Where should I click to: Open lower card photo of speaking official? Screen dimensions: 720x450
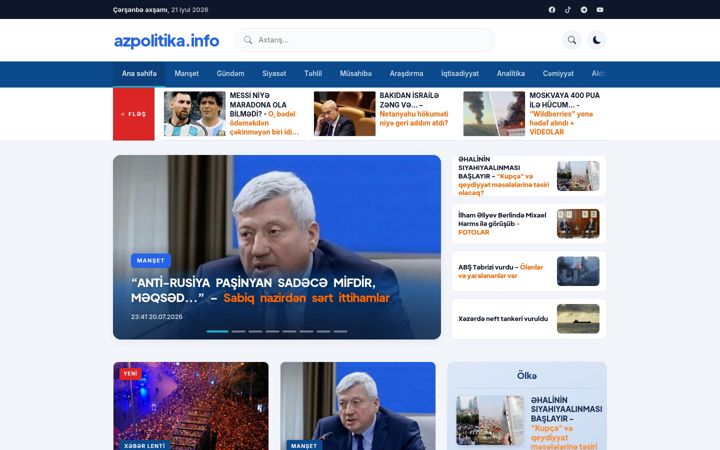pyautogui.click(x=358, y=406)
